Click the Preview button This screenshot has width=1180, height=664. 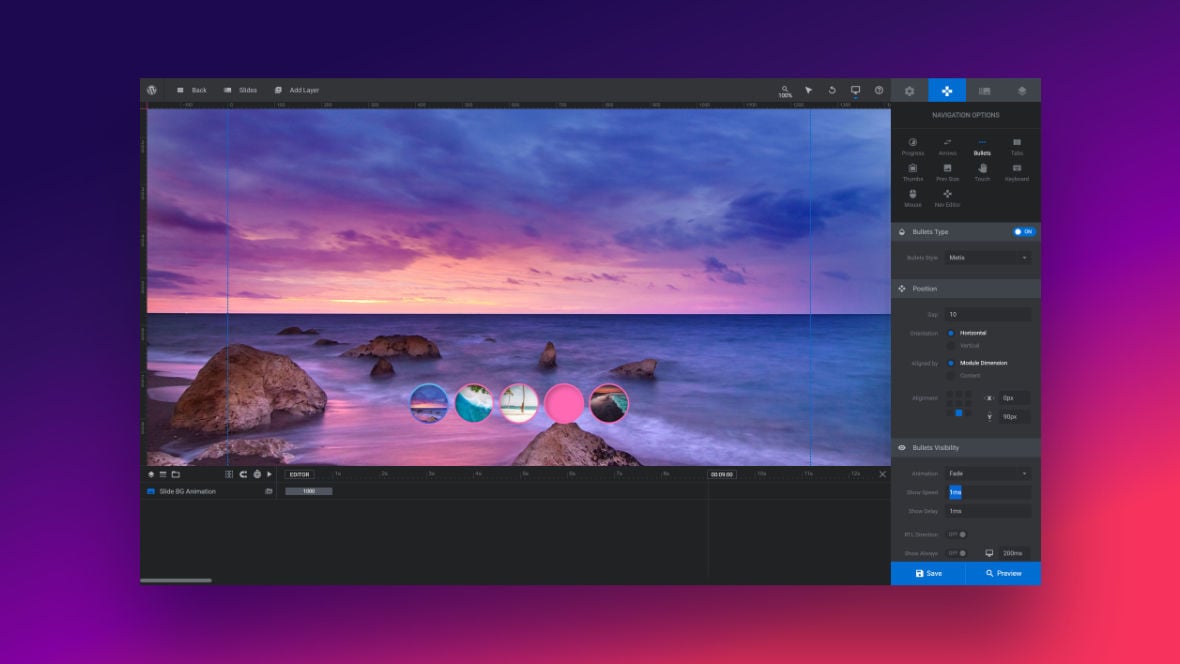click(1003, 574)
